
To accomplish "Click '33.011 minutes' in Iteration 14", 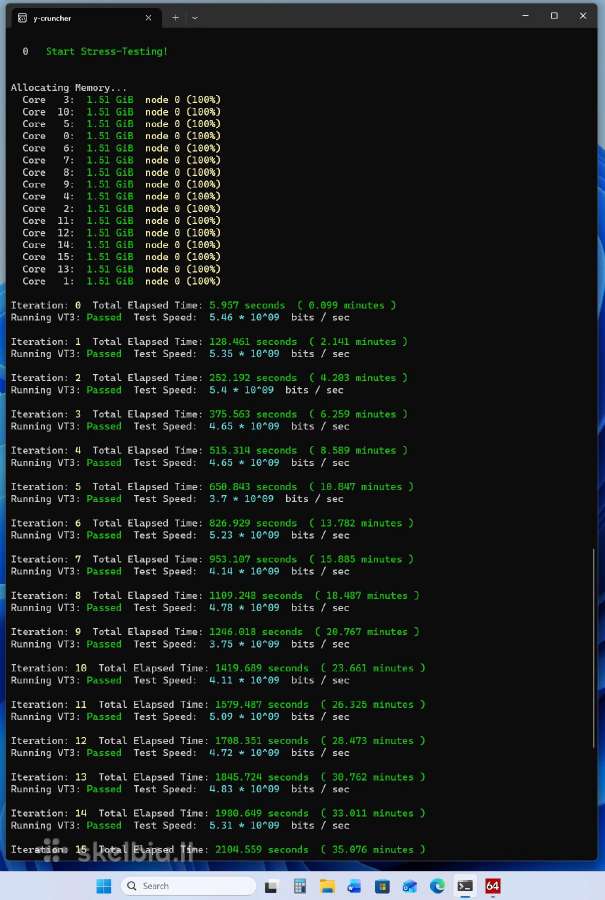I will (x=373, y=813).
